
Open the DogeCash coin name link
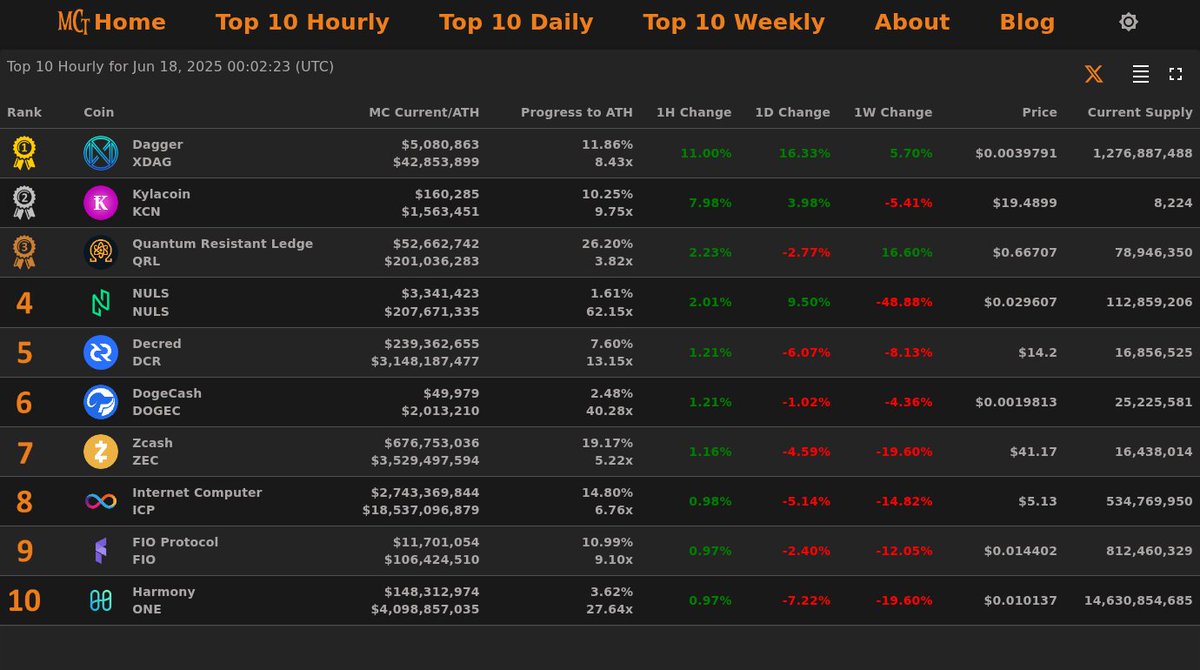coord(167,394)
